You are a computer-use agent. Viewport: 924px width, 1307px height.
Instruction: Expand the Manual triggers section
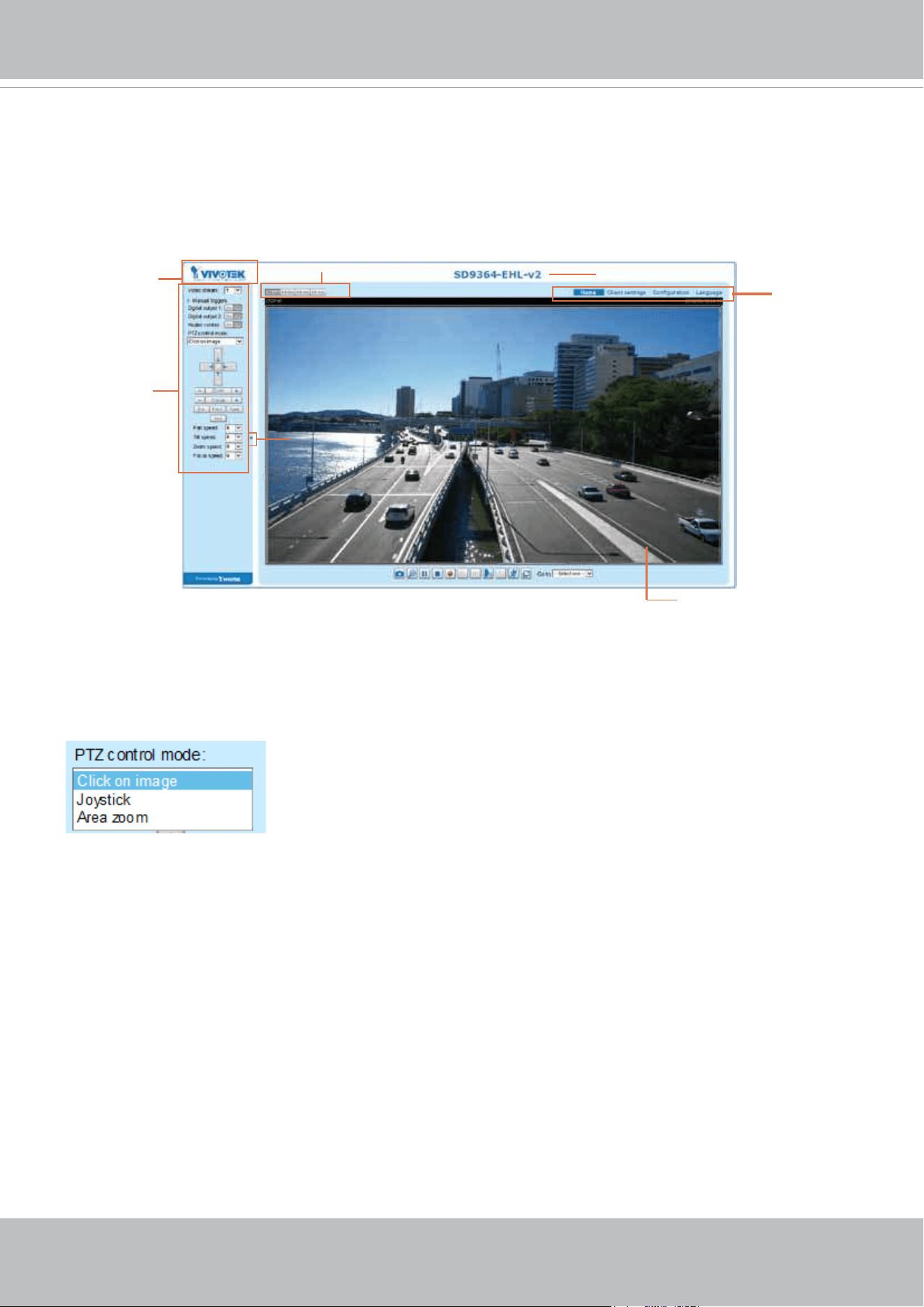(207, 300)
